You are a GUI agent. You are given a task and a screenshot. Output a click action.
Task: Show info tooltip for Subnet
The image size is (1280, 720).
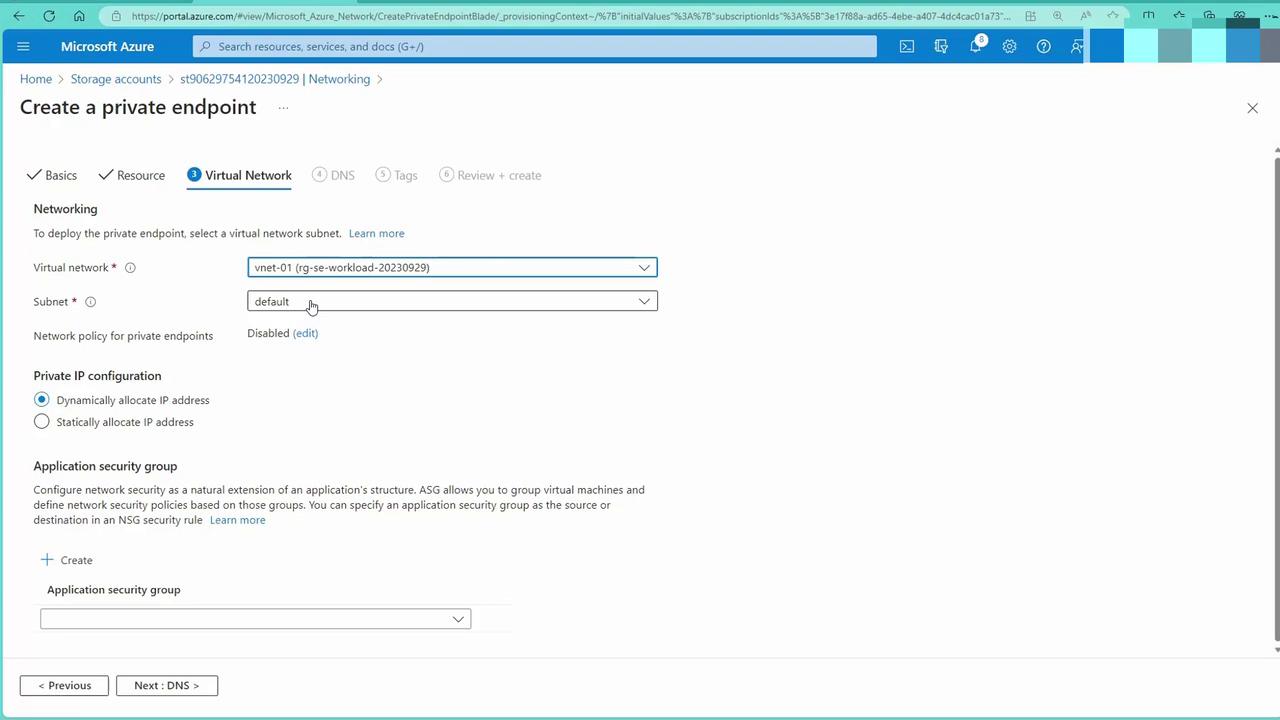(90, 302)
